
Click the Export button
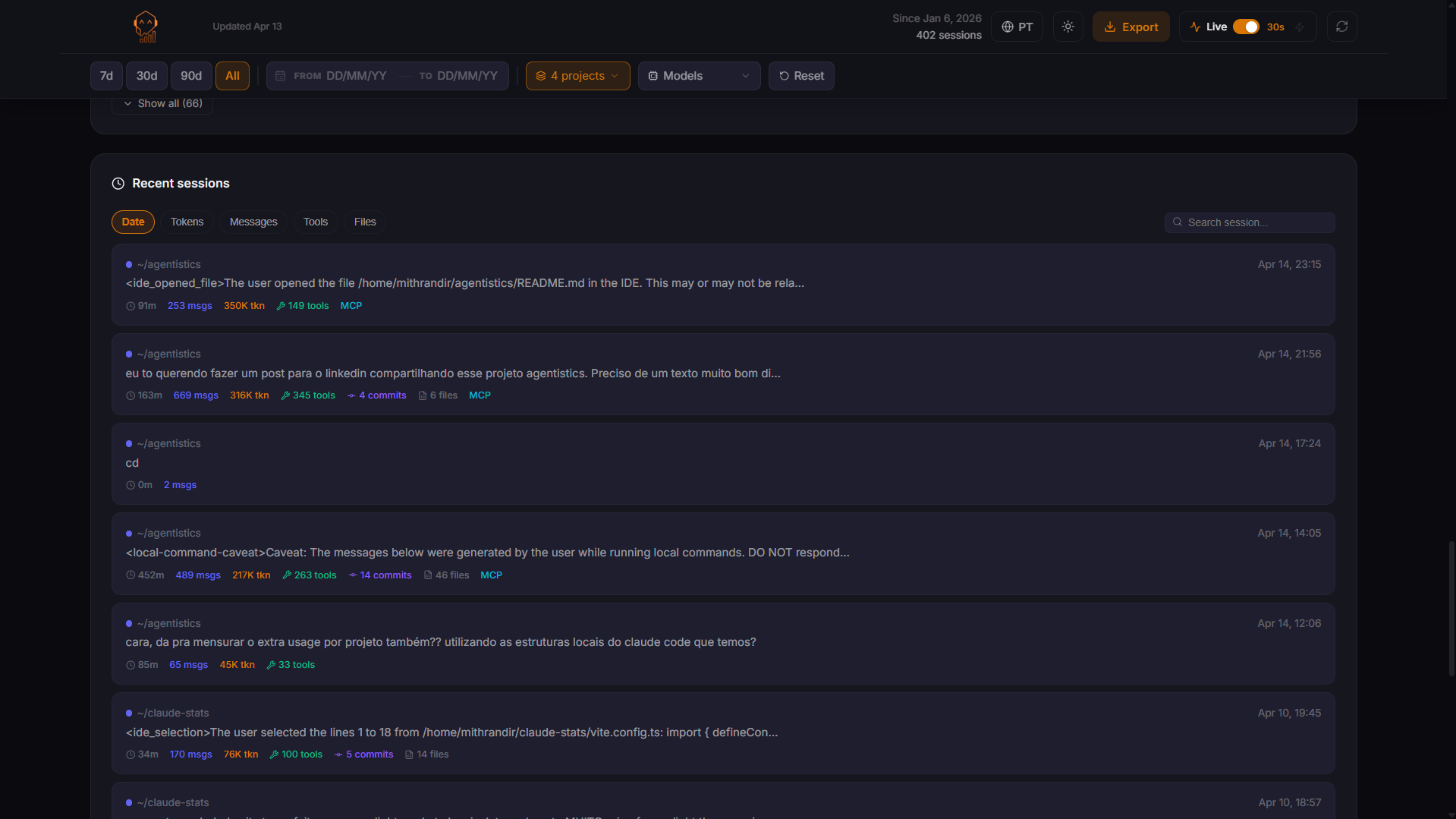click(x=1131, y=27)
